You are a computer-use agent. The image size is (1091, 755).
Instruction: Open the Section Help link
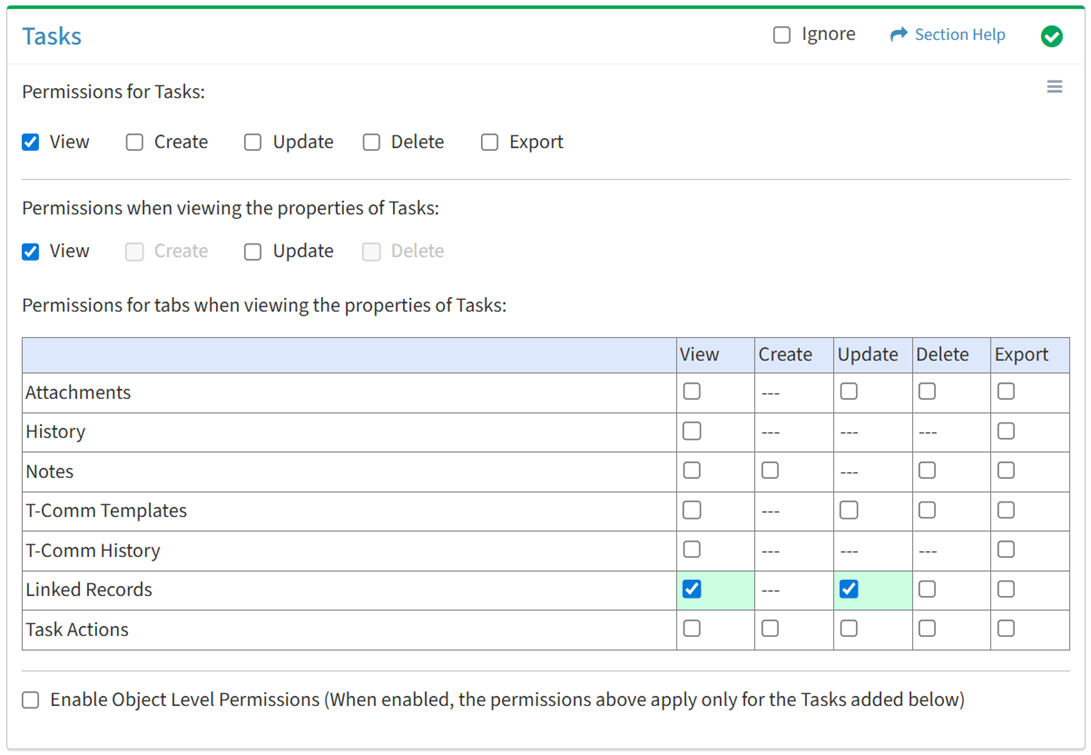pyautogui.click(x=959, y=35)
